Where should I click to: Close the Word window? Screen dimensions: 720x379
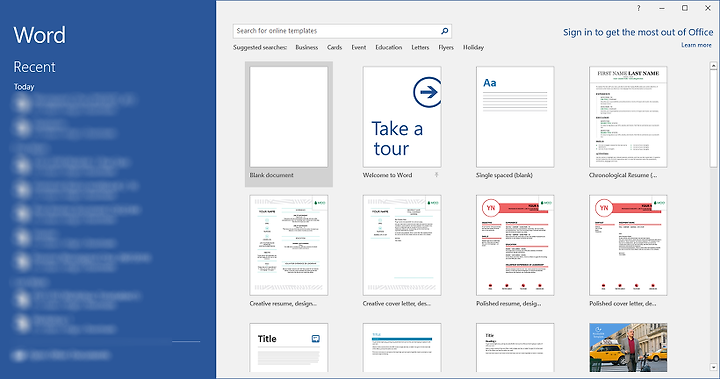[x=708, y=8]
